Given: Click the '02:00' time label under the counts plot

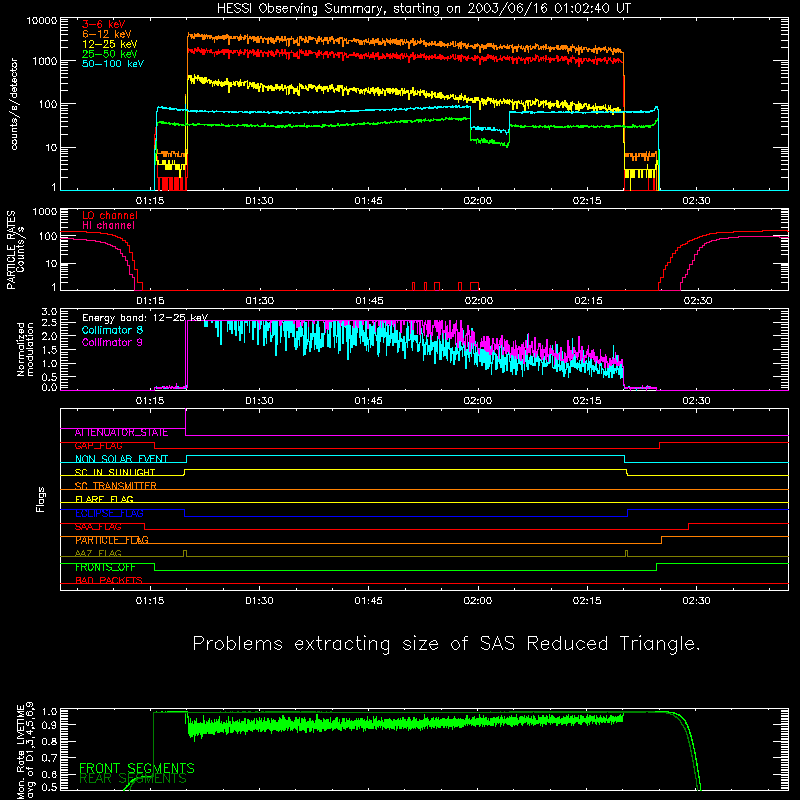Looking at the screenshot, I should tap(478, 201).
